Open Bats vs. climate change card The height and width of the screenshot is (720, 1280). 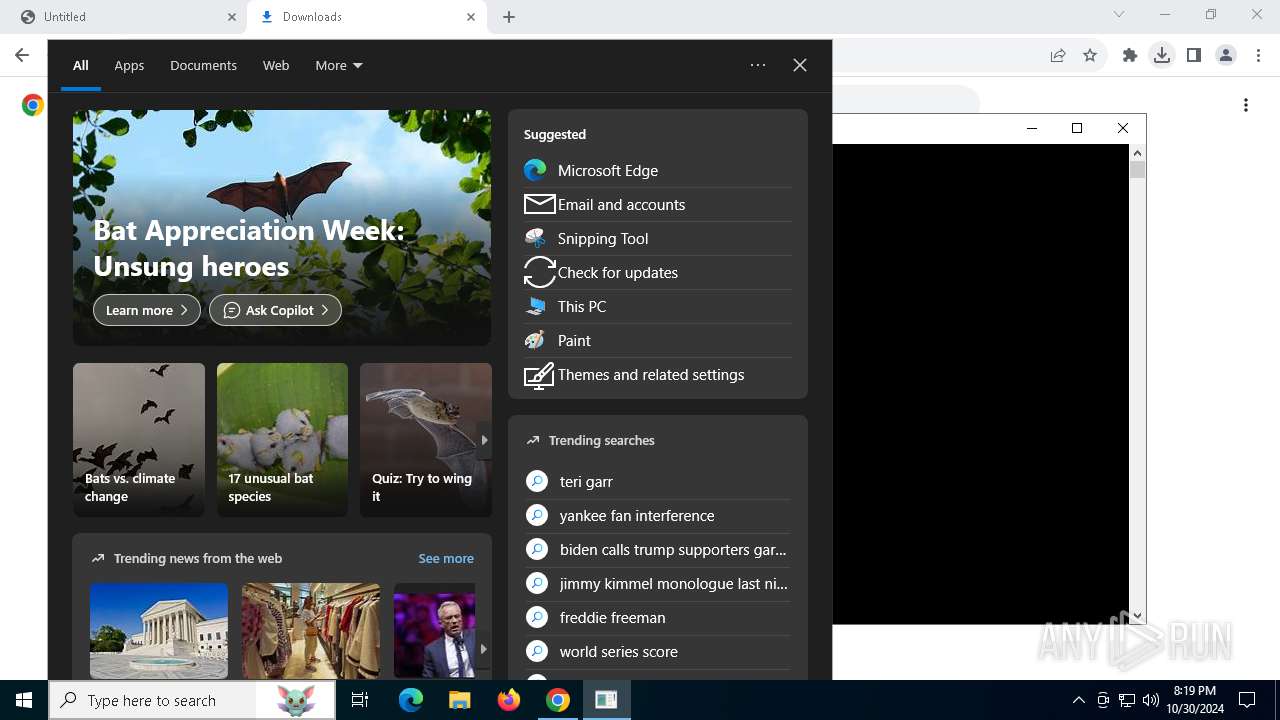139,440
